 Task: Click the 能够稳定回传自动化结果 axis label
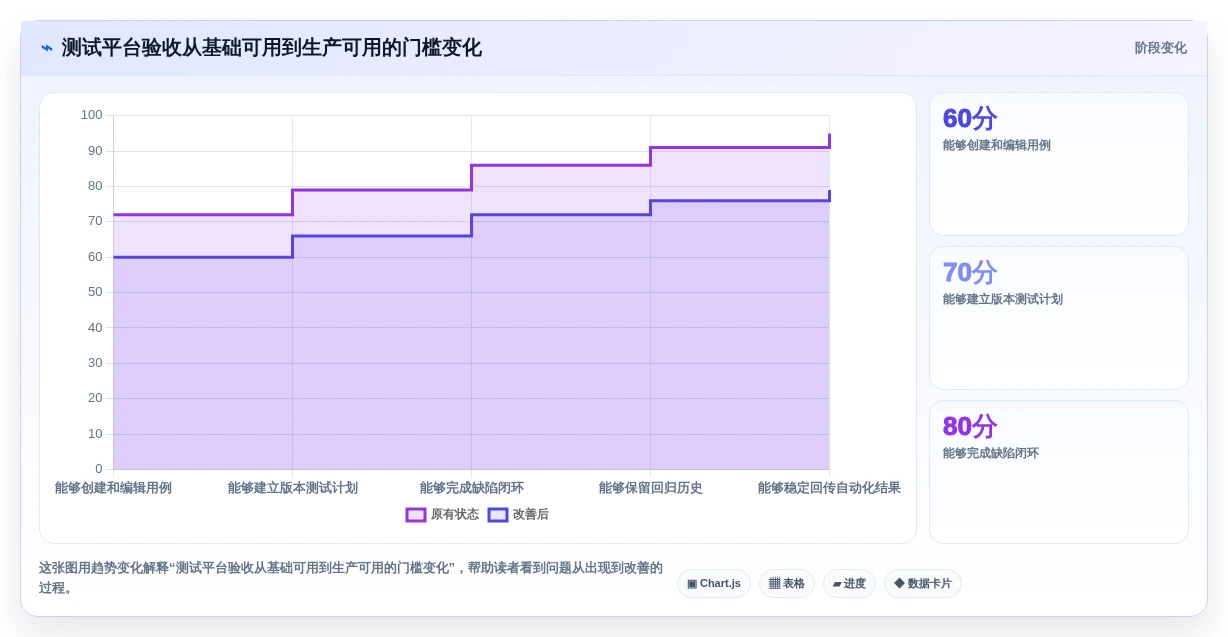click(x=829, y=488)
